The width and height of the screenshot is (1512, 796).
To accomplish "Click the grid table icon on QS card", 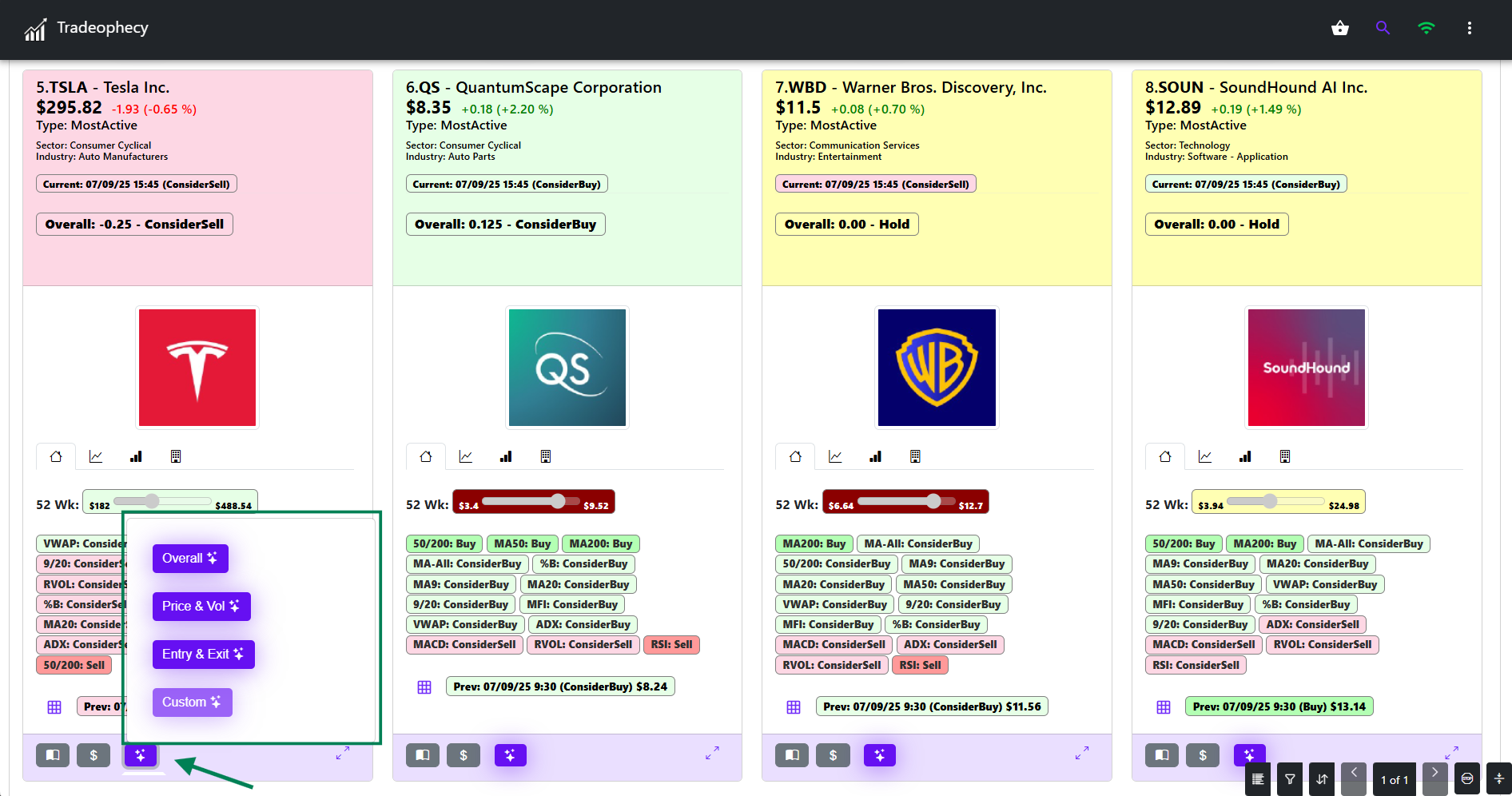I will (424, 687).
